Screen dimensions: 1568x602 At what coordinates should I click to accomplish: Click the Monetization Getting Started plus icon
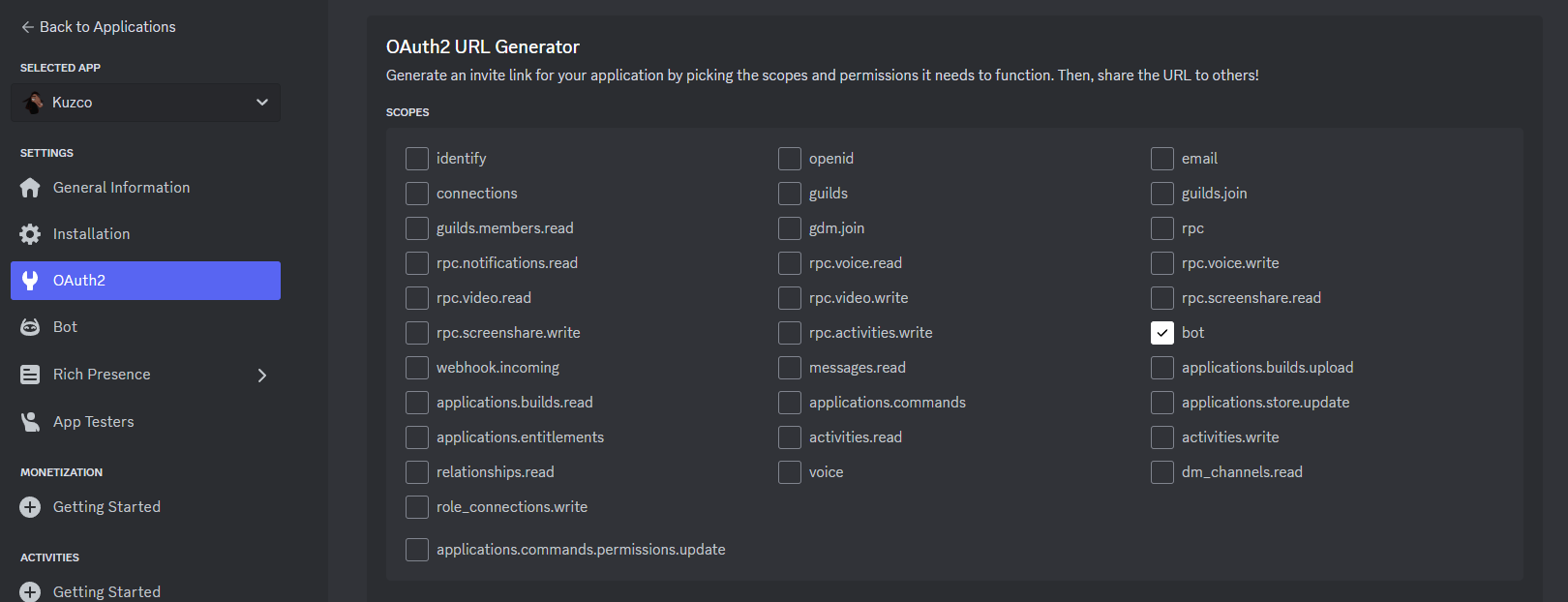30,507
